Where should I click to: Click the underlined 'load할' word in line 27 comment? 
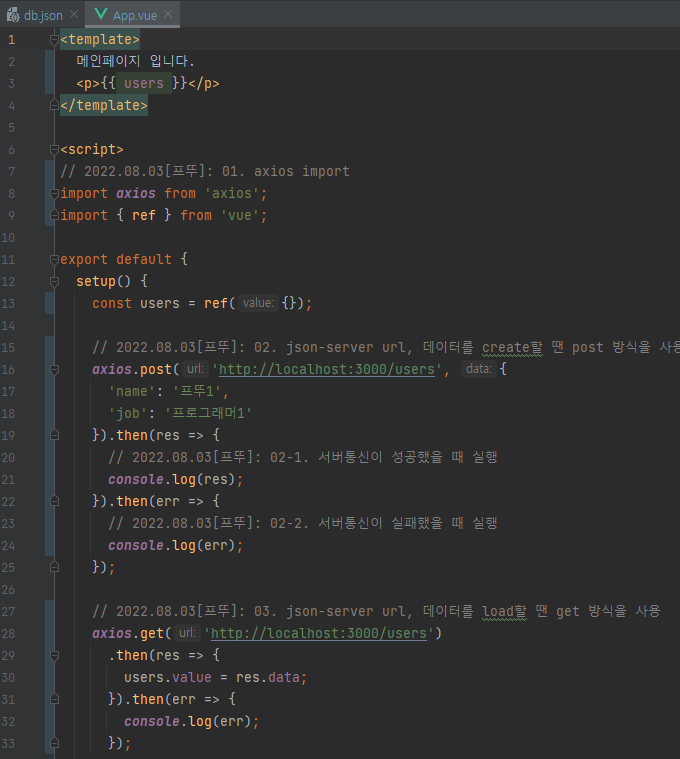(x=504, y=611)
